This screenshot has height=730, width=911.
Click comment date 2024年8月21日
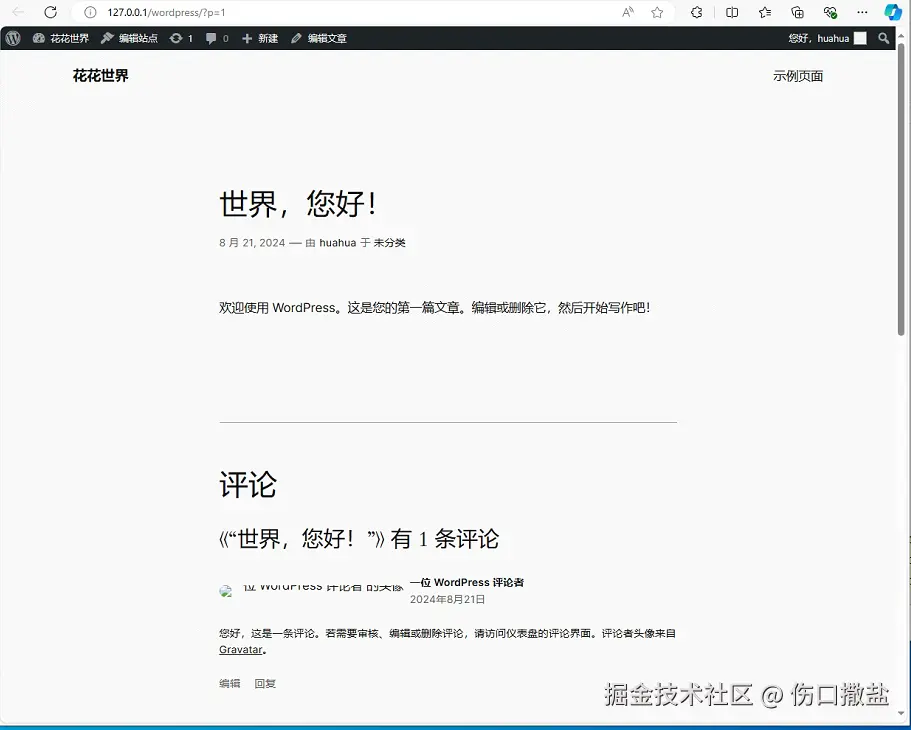[x=447, y=599]
